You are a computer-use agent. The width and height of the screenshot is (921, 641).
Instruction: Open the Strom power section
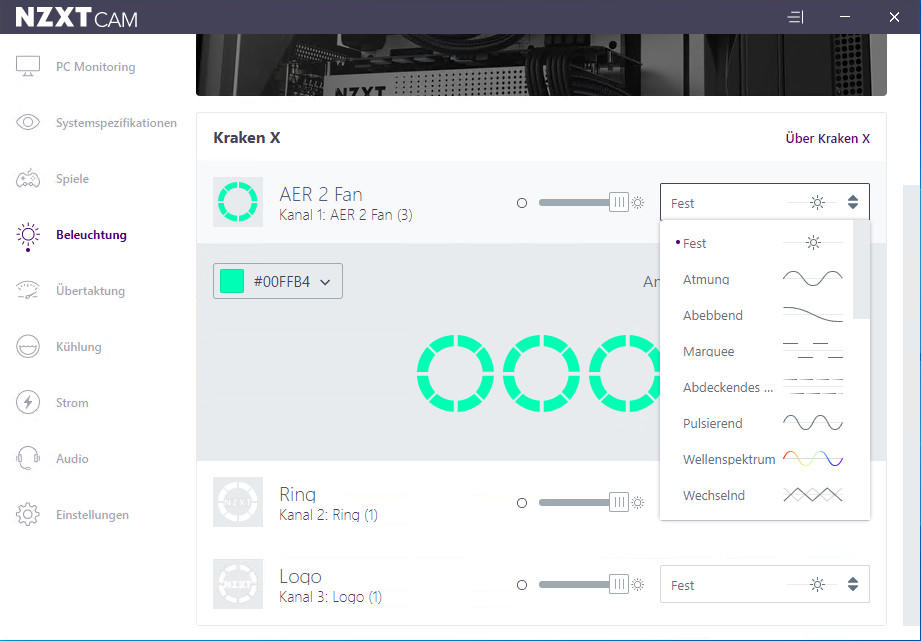(x=28, y=403)
